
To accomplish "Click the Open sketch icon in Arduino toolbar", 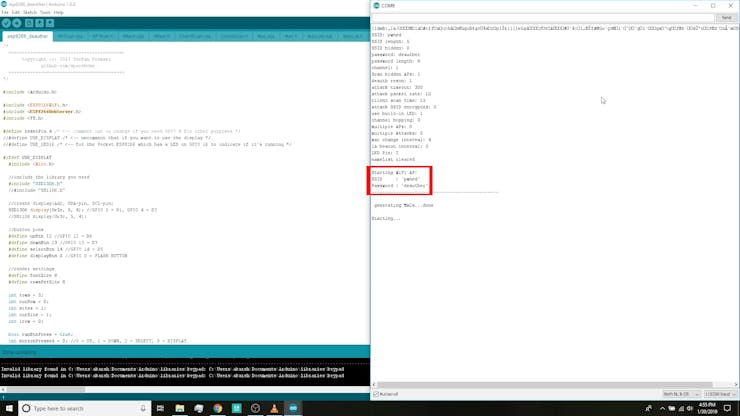I will 39,23.
